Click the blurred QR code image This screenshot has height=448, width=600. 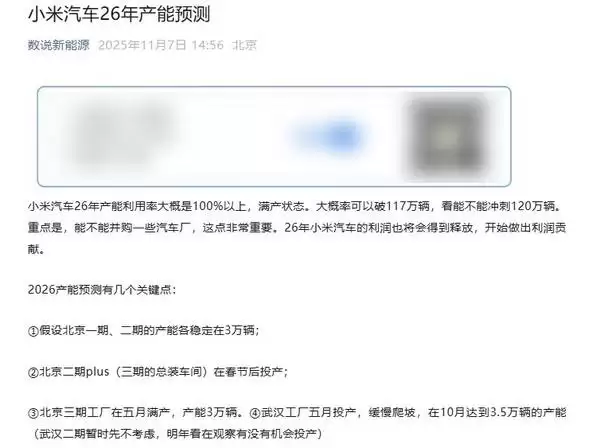coord(448,137)
